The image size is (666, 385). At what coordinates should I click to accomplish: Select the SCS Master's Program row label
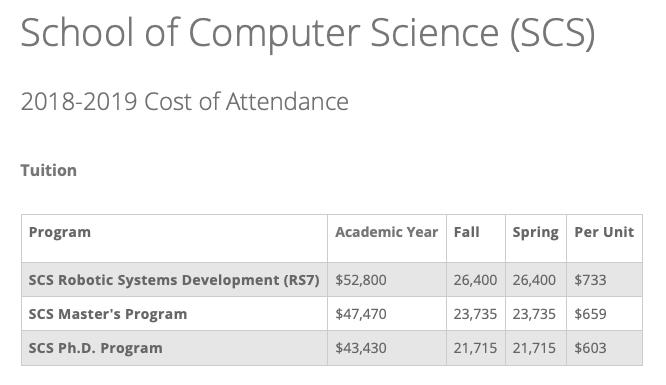coord(108,314)
